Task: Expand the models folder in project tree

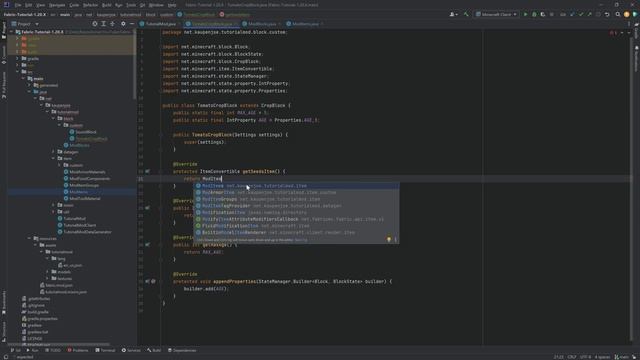Action: pyautogui.click(x=47, y=272)
